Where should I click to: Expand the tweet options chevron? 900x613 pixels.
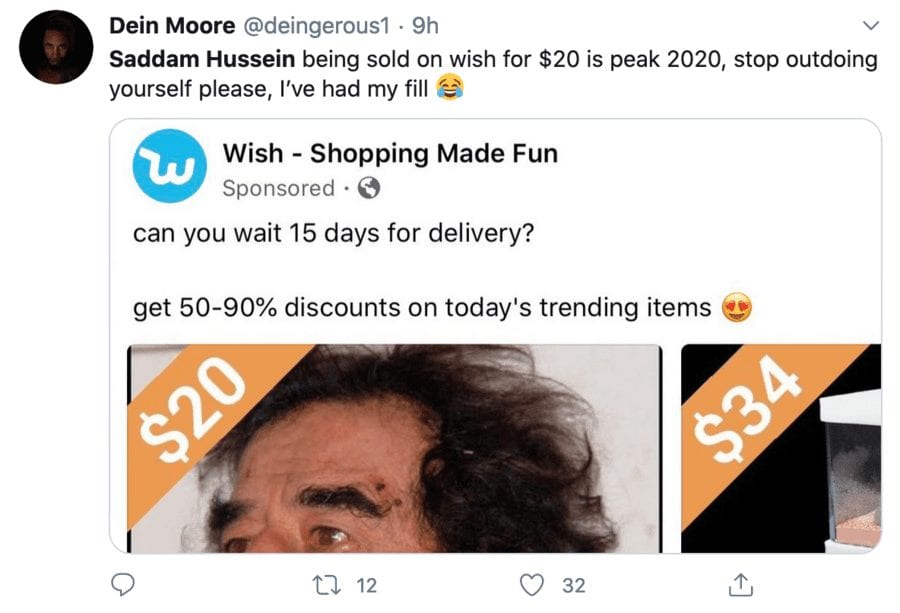tap(868, 24)
